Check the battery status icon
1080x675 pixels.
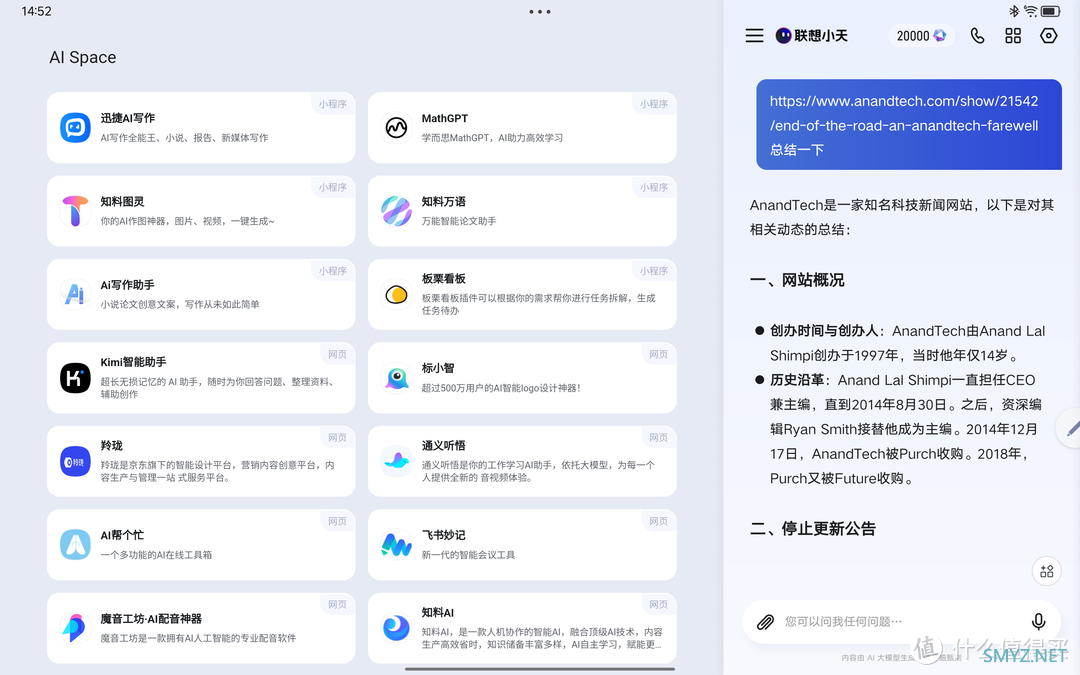[x=1050, y=11]
